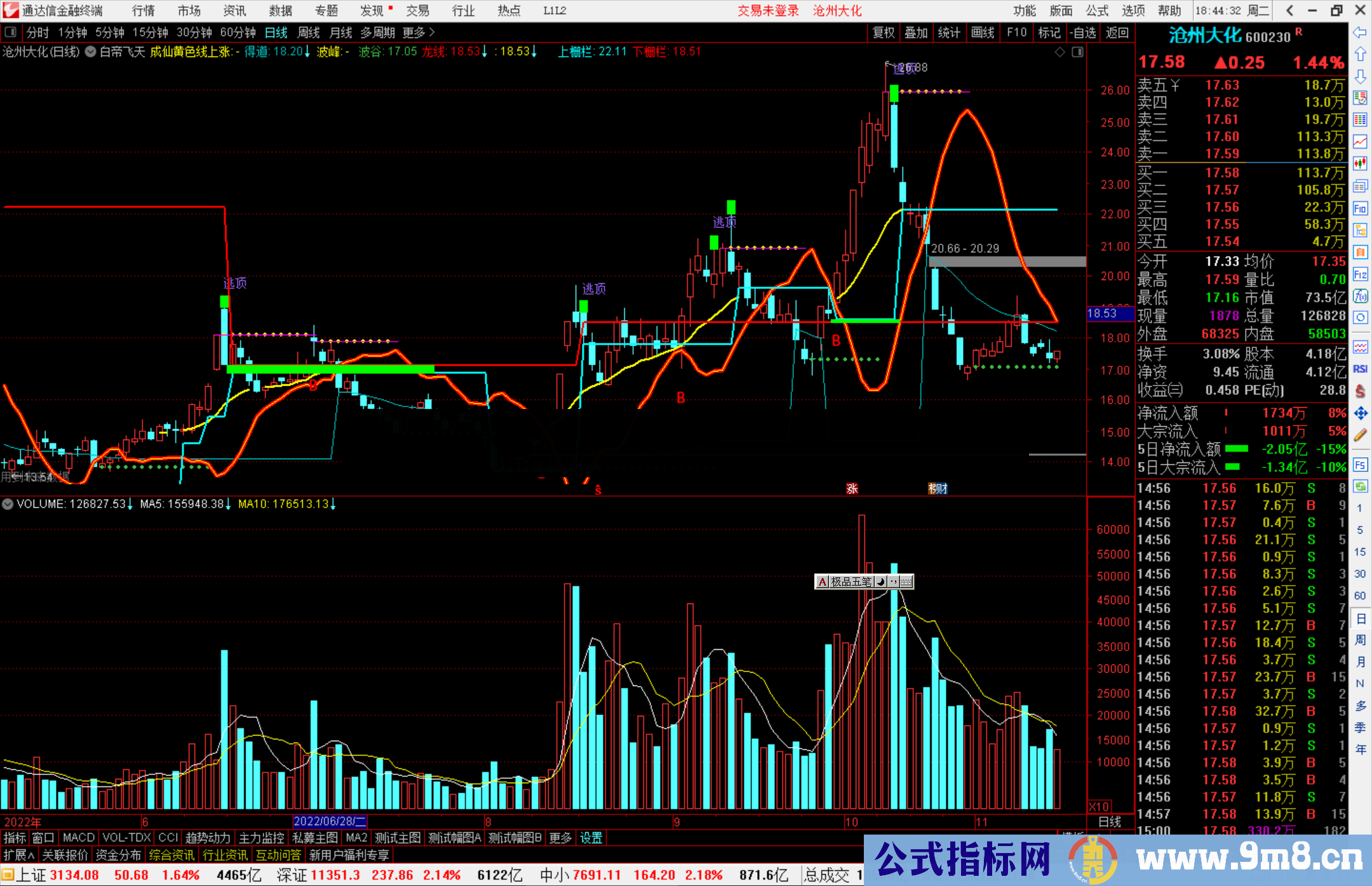Image resolution: width=1372 pixels, height=886 pixels.
Task: Click the 设置 indicator settings link
Action: pyautogui.click(x=591, y=838)
